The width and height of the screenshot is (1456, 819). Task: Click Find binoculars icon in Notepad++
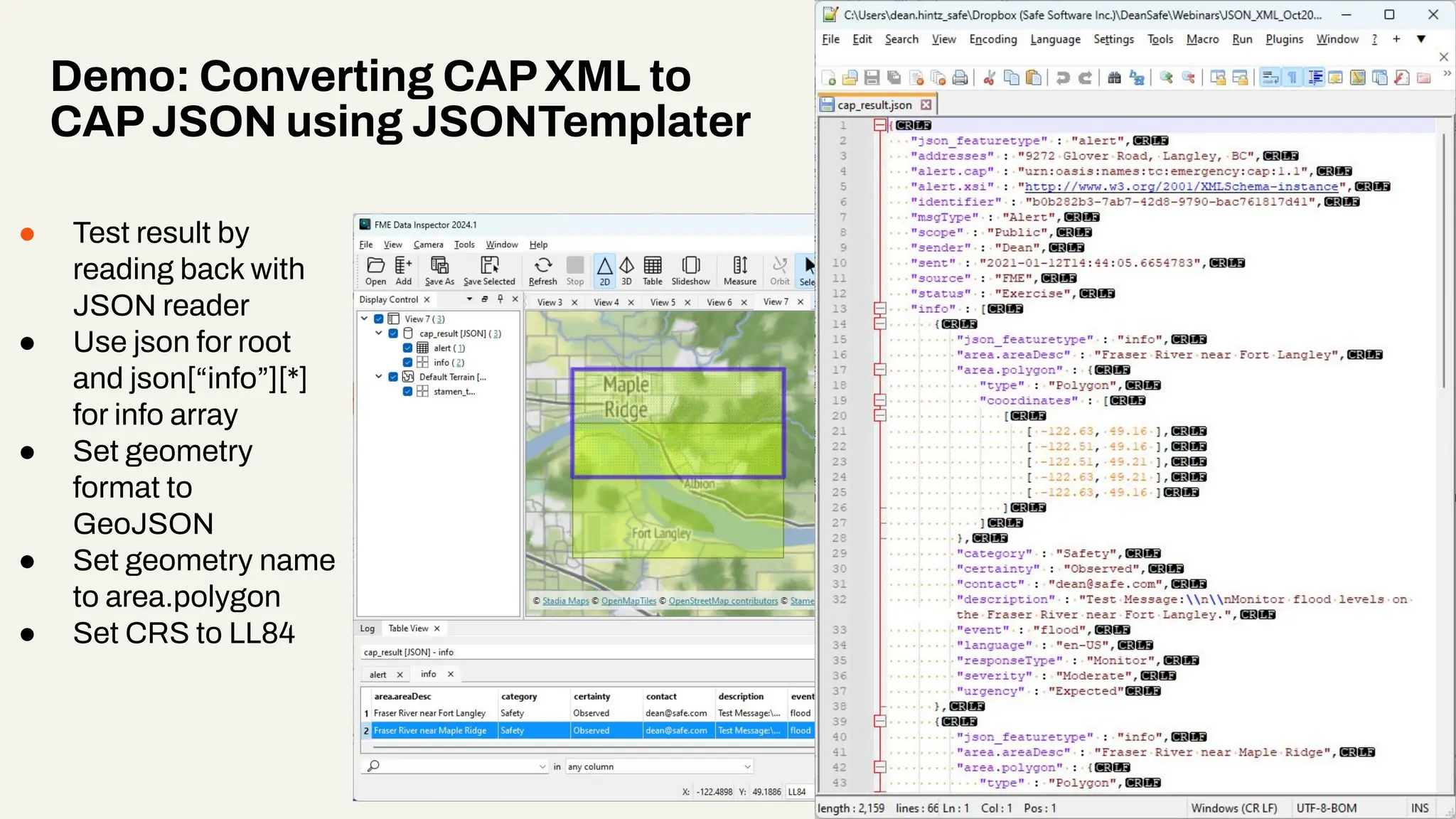[x=1114, y=77]
